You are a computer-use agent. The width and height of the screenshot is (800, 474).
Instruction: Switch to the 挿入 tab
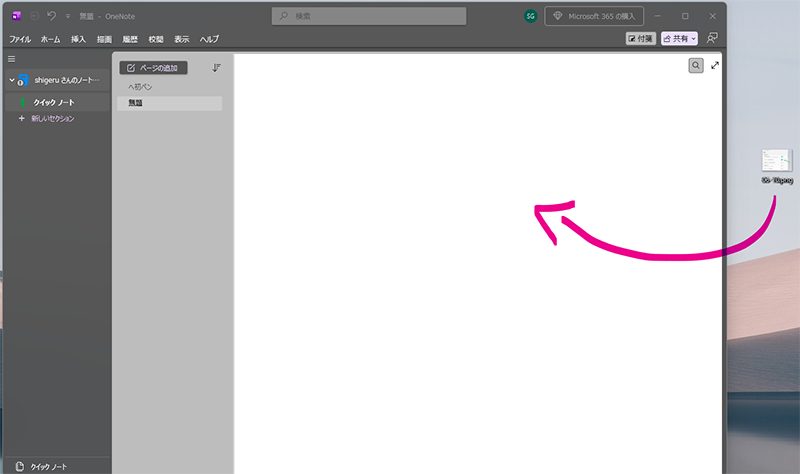78,39
